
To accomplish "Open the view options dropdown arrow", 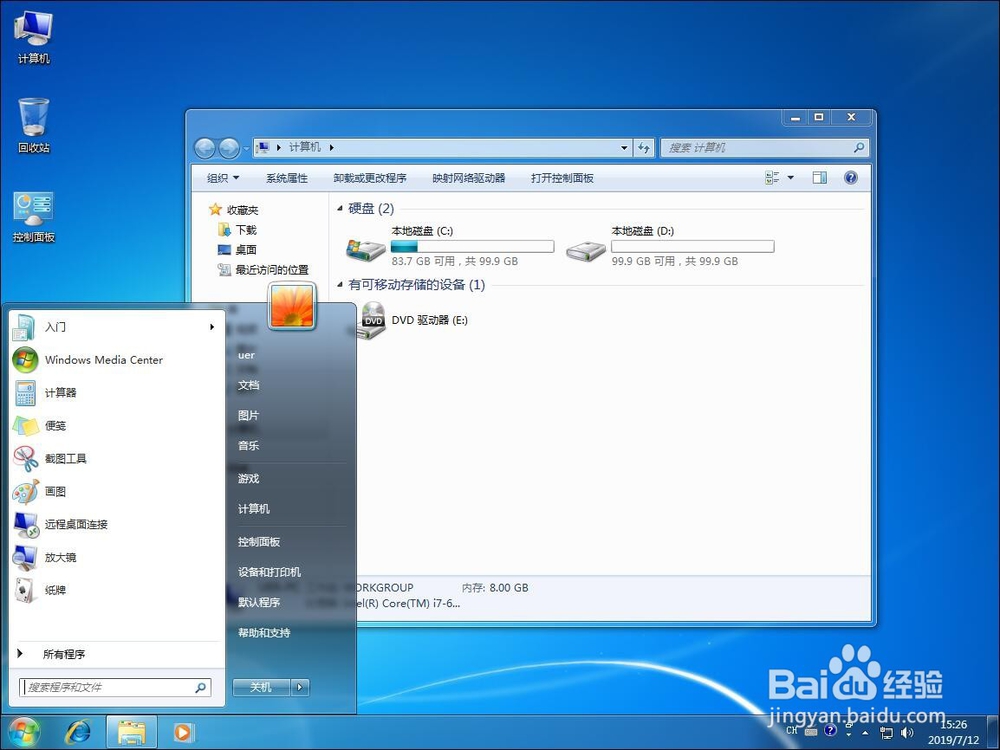I will click(791, 178).
